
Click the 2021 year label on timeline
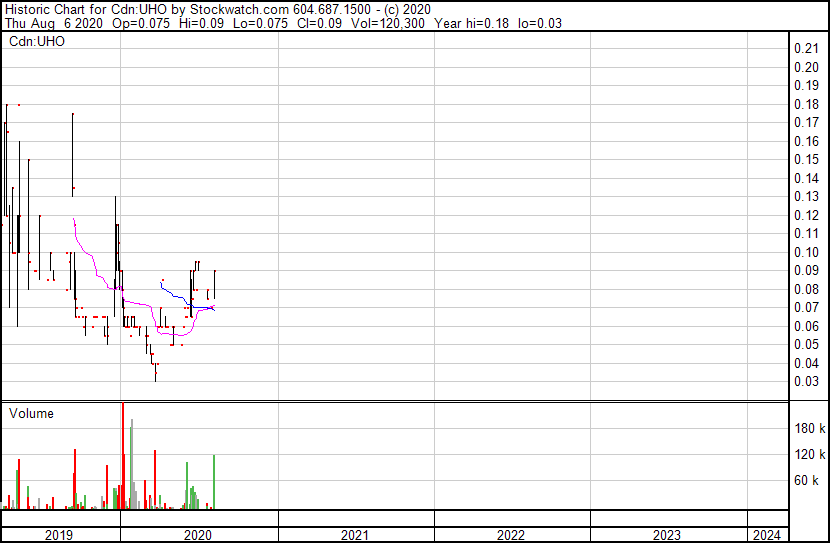(x=355, y=535)
